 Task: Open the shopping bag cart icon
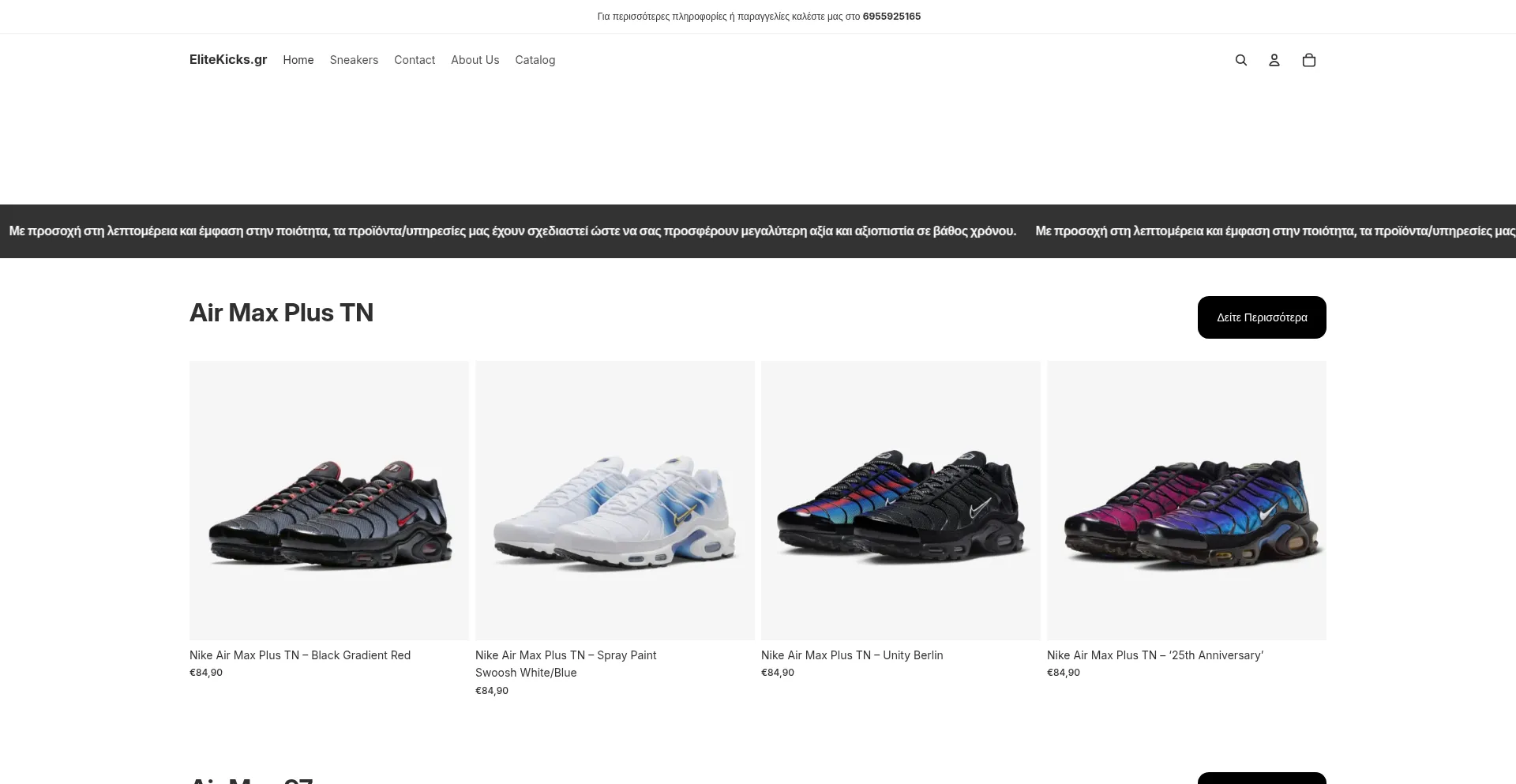[1309, 60]
